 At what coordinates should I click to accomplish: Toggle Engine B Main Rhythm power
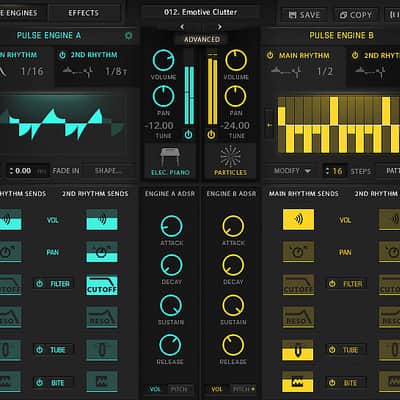(x=270, y=55)
